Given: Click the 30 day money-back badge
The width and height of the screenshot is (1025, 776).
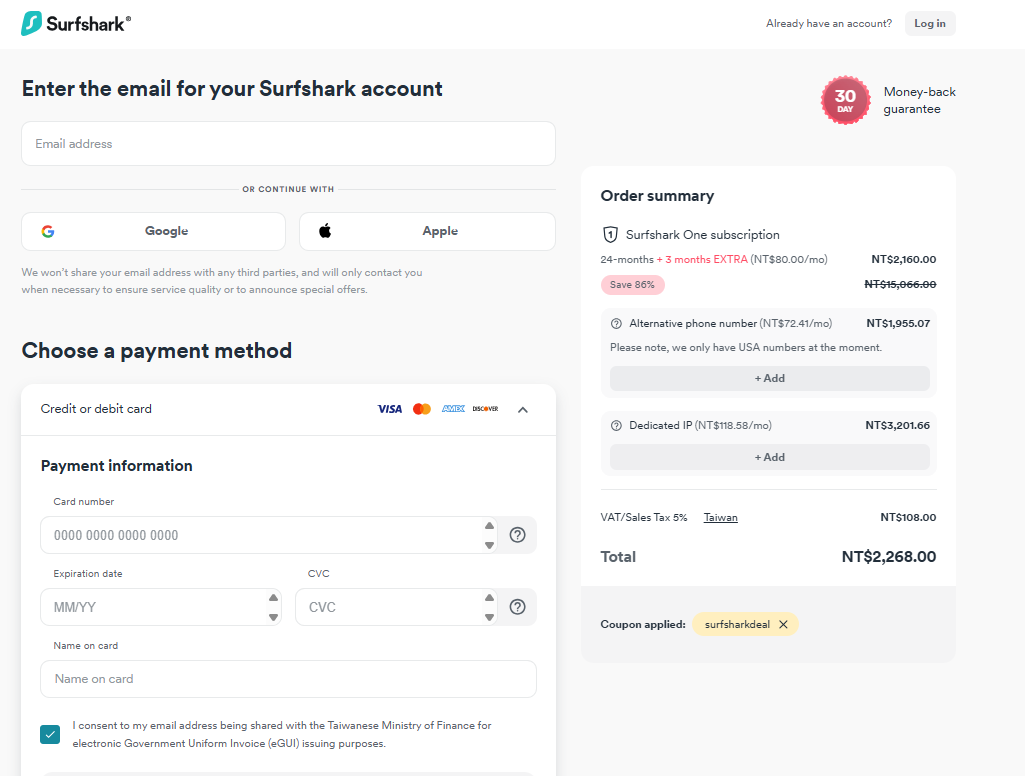Looking at the screenshot, I should [845, 101].
